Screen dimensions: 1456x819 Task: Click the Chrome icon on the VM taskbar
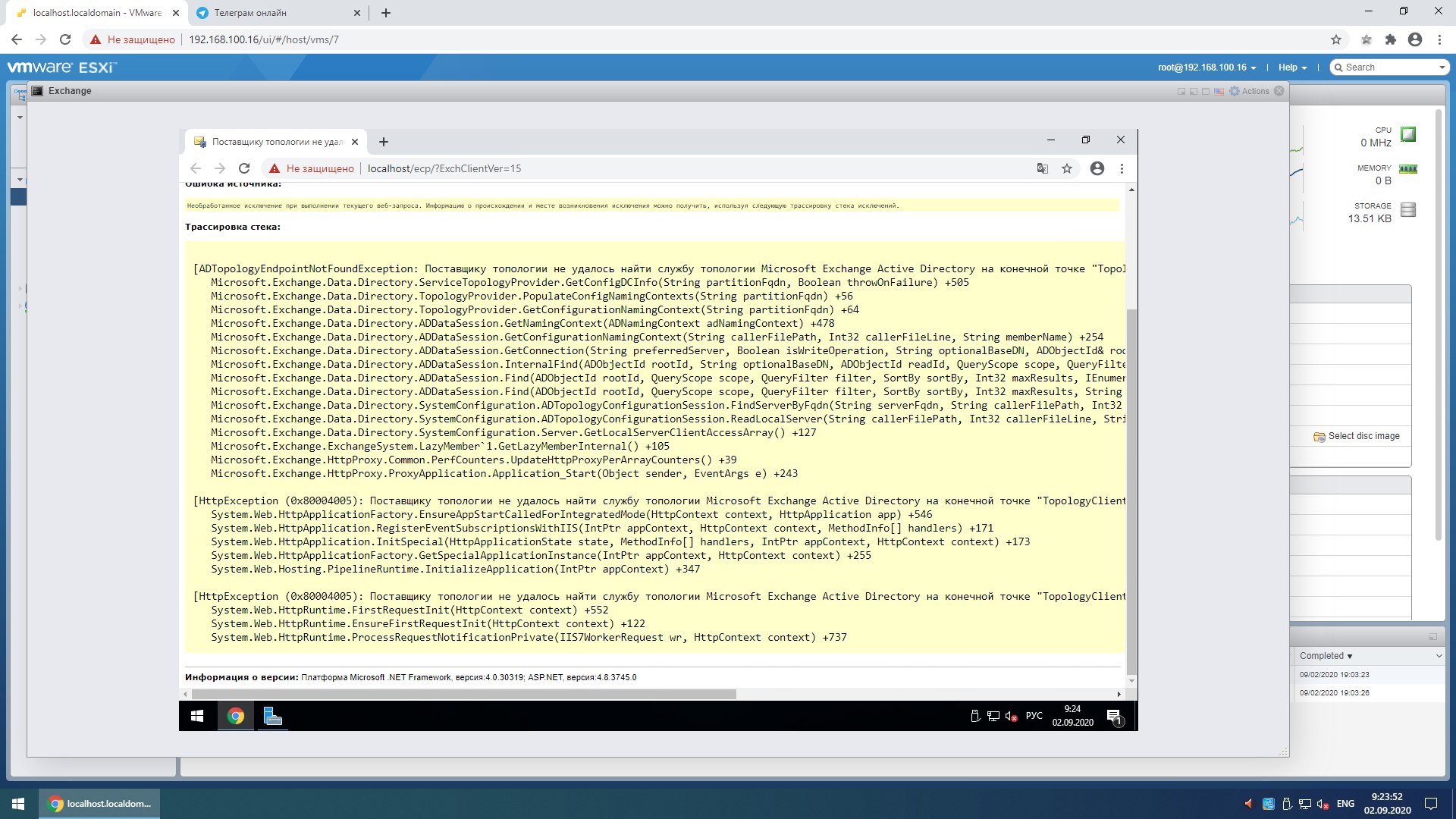236,716
